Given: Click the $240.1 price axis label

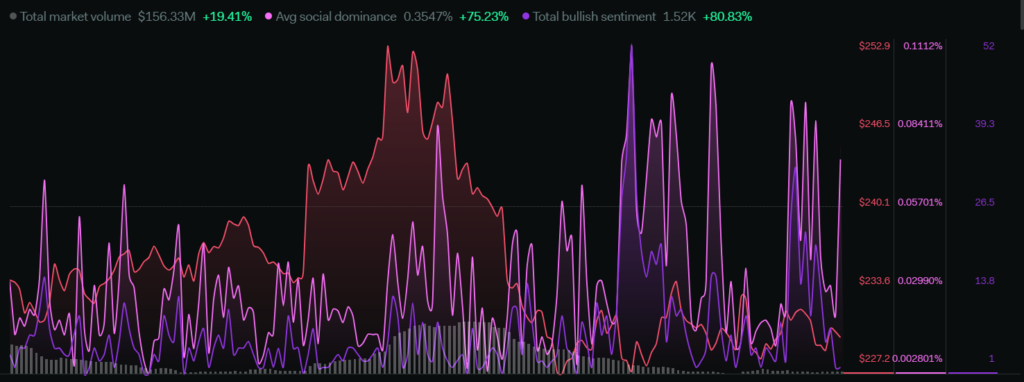Looking at the screenshot, I should click(874, 202).
